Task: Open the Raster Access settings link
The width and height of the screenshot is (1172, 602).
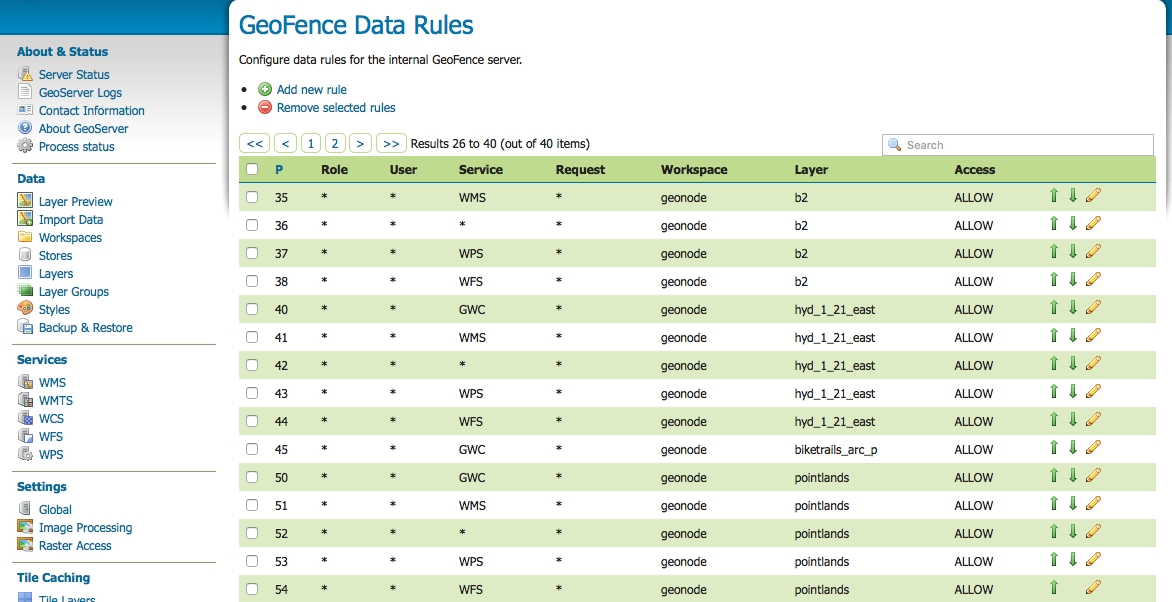Action: click(x=75, y=545)
